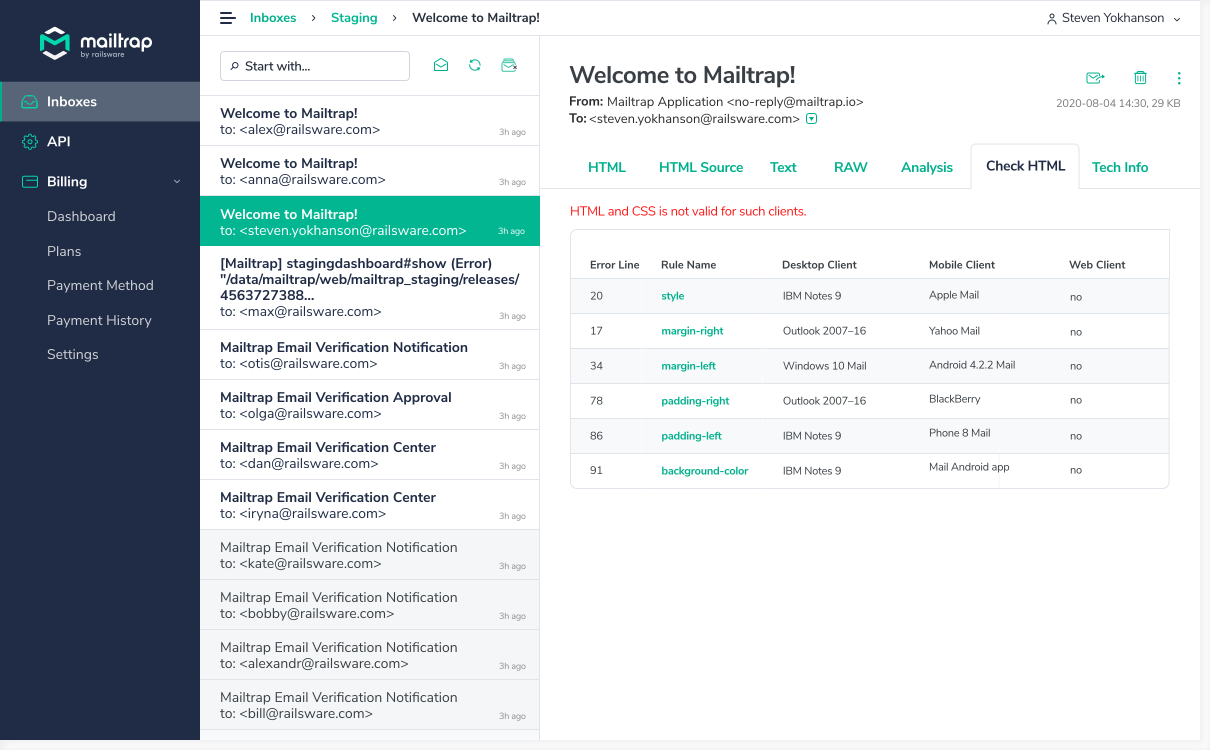Click the Error Line column header
1210x750 pixels.
pos(614,265)
